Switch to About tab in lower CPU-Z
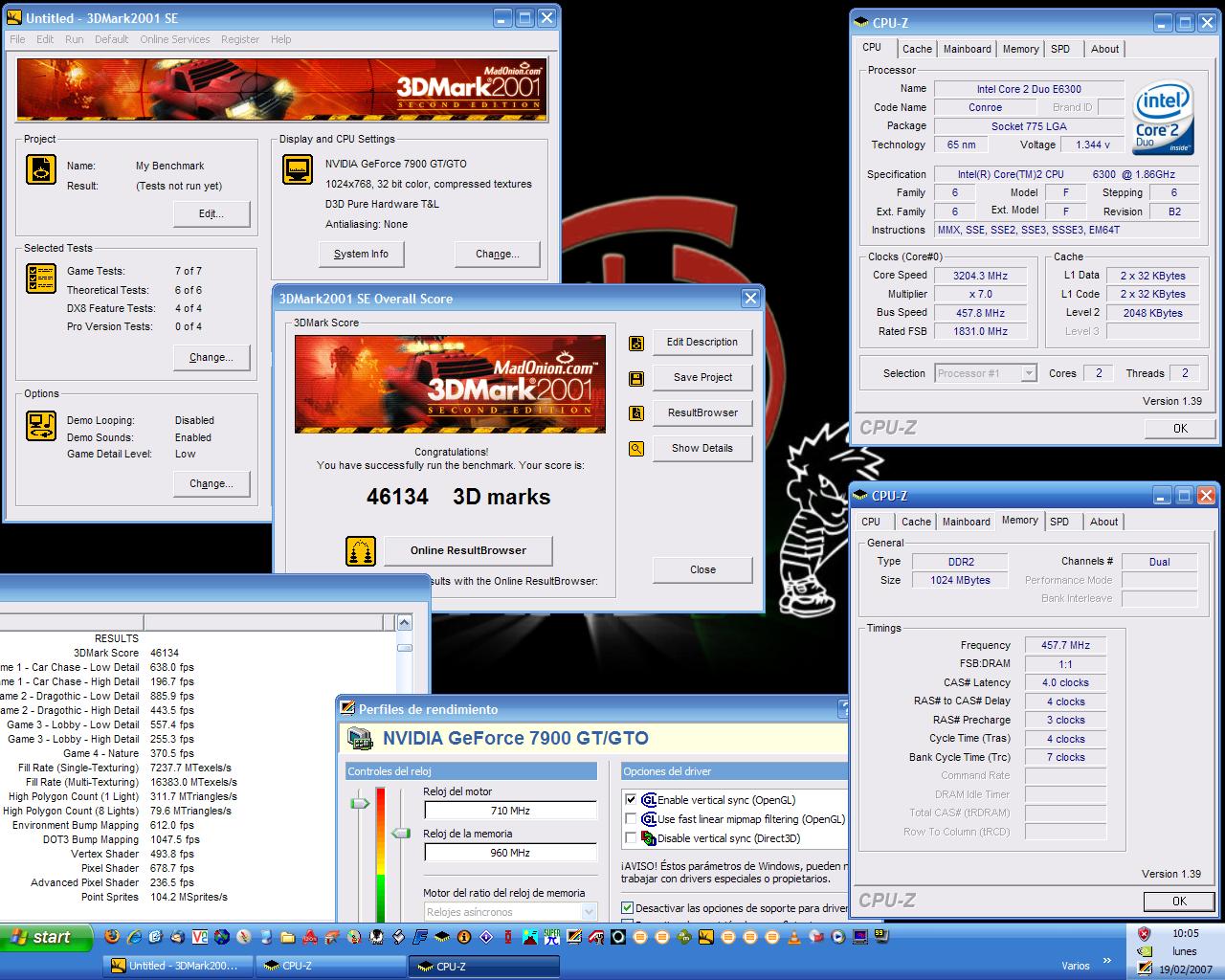1225x980 pixels. pyautogui.click(x=1103, y=522)
